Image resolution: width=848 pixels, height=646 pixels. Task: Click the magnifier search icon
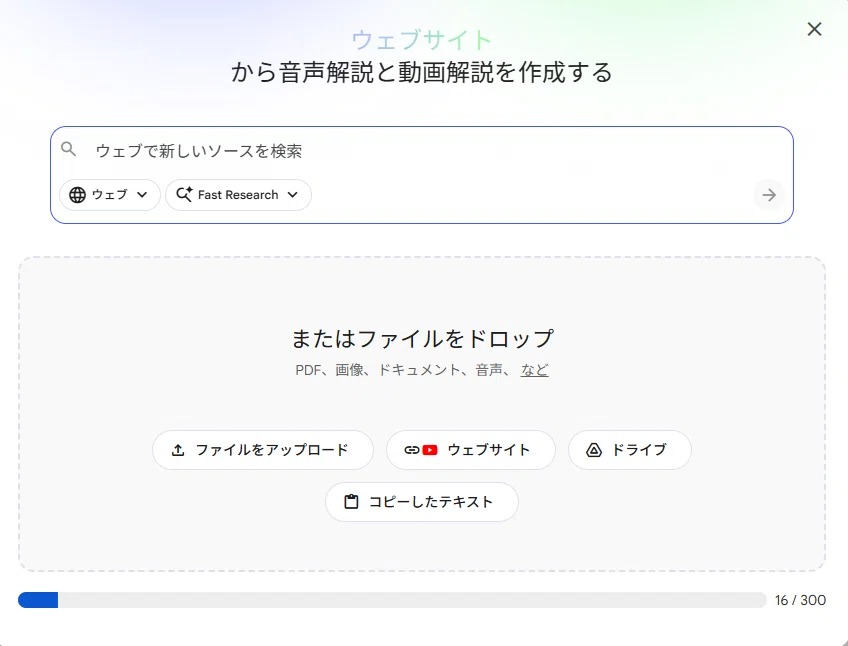pos(69,149)
